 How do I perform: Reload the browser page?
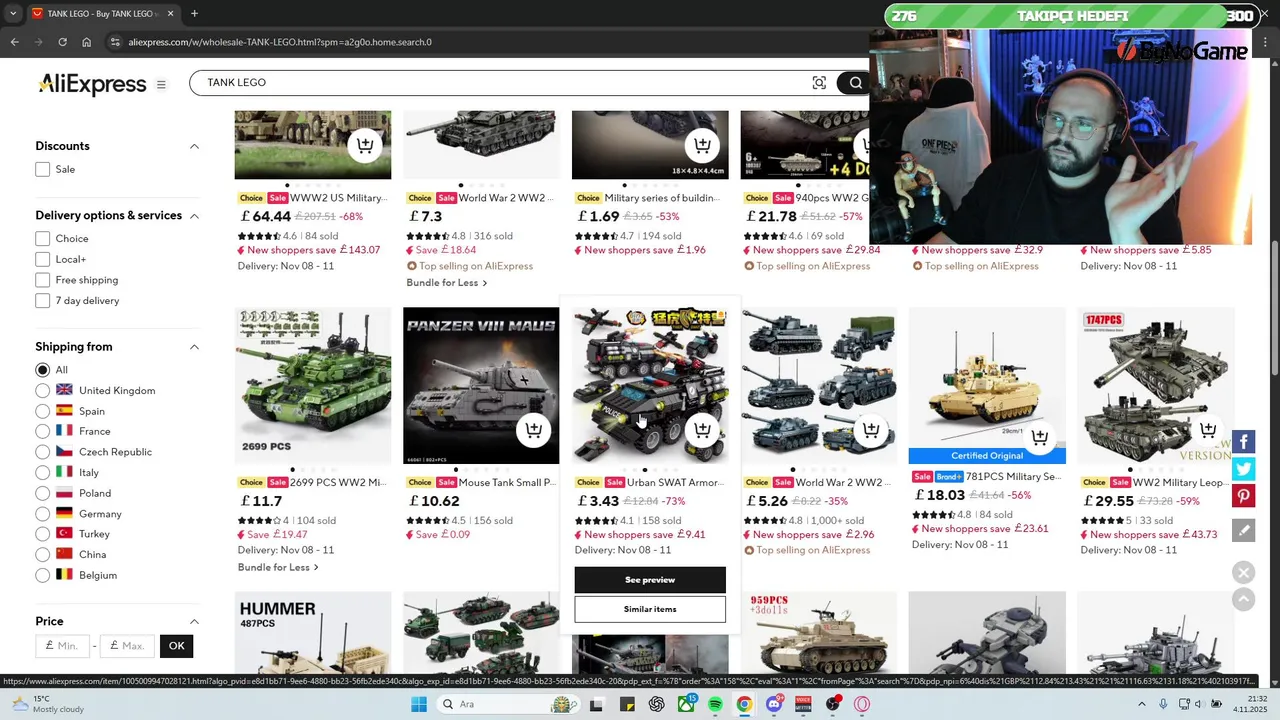62,42
